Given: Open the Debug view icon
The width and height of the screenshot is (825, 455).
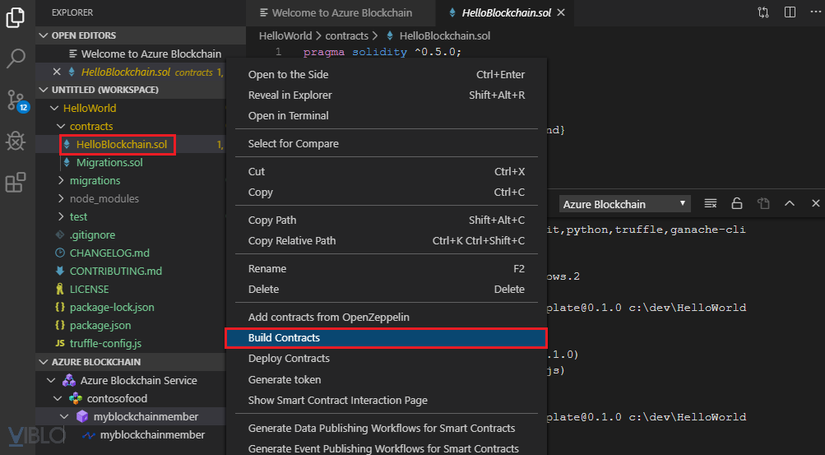Looking at the screenshot, I should (x=15, y=141).
